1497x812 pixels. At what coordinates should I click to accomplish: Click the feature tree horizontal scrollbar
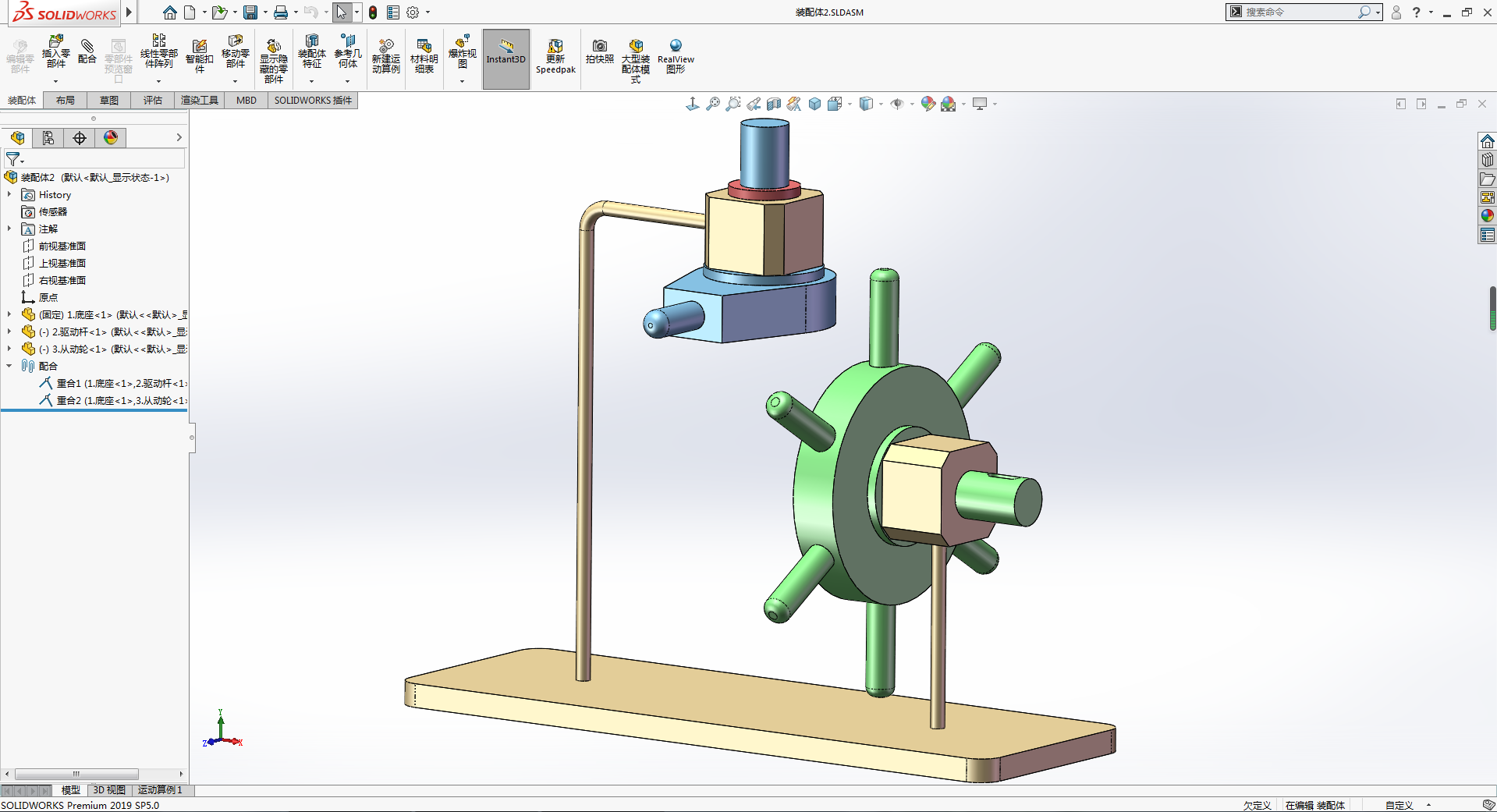click(x=76, y=775)
